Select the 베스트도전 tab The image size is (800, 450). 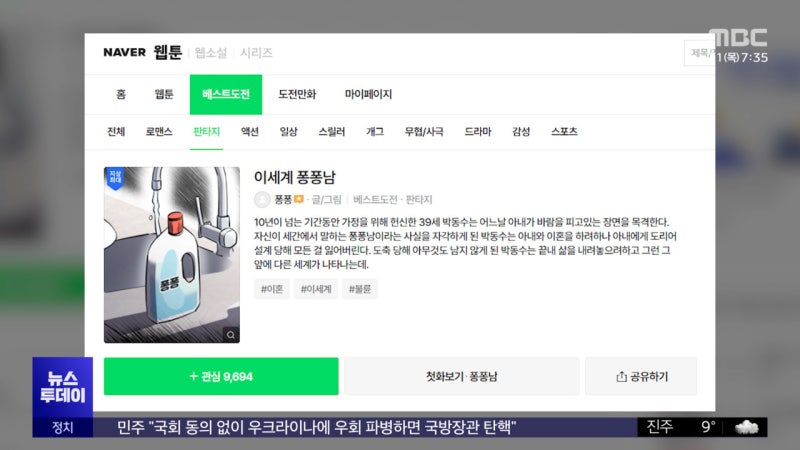click(x=225, y=95)
